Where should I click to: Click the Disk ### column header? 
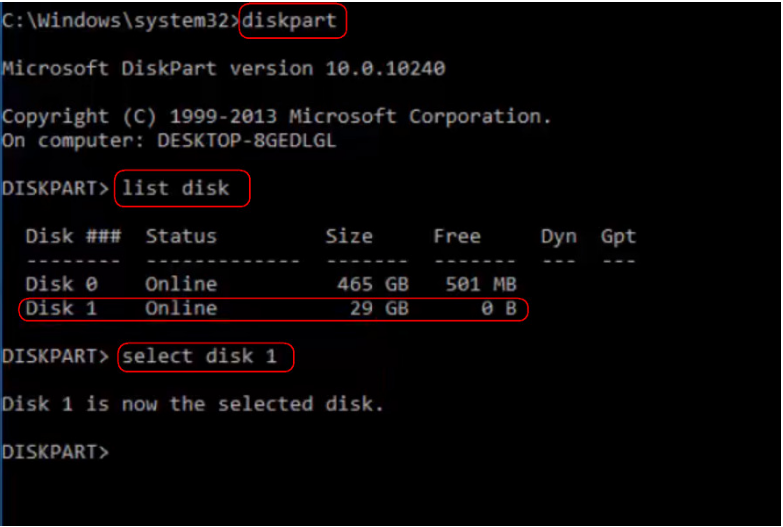pos(73,236)
